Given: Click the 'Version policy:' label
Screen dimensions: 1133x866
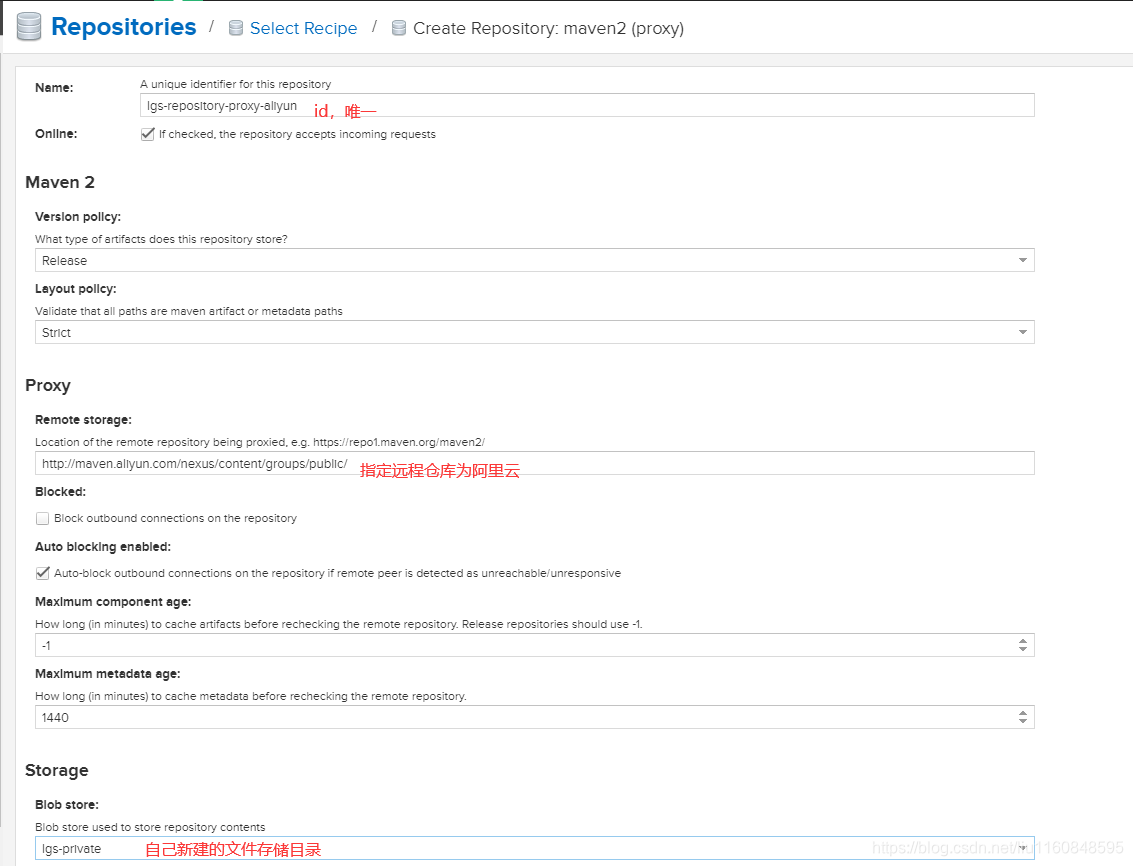Looking at the screenshot, I should (78, 217).
